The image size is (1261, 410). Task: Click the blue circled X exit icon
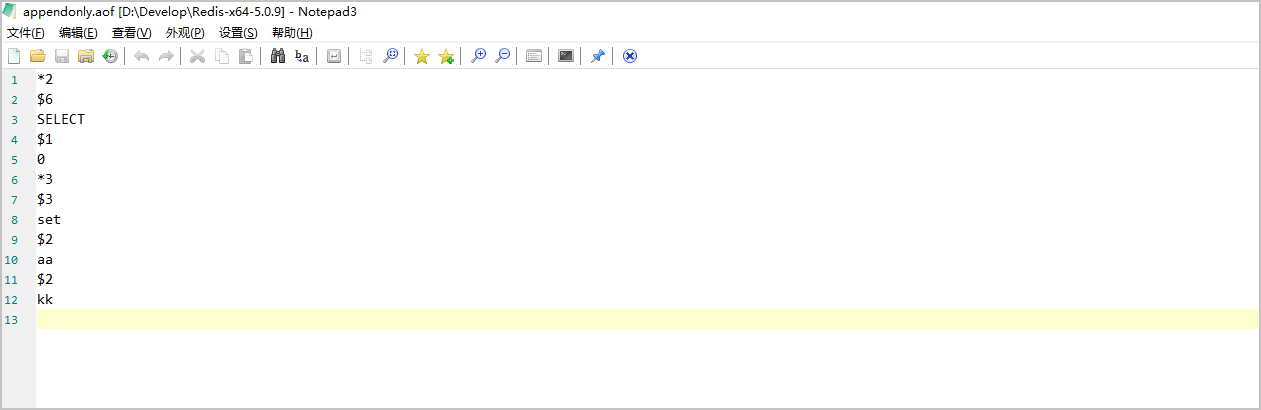[630, 56]
